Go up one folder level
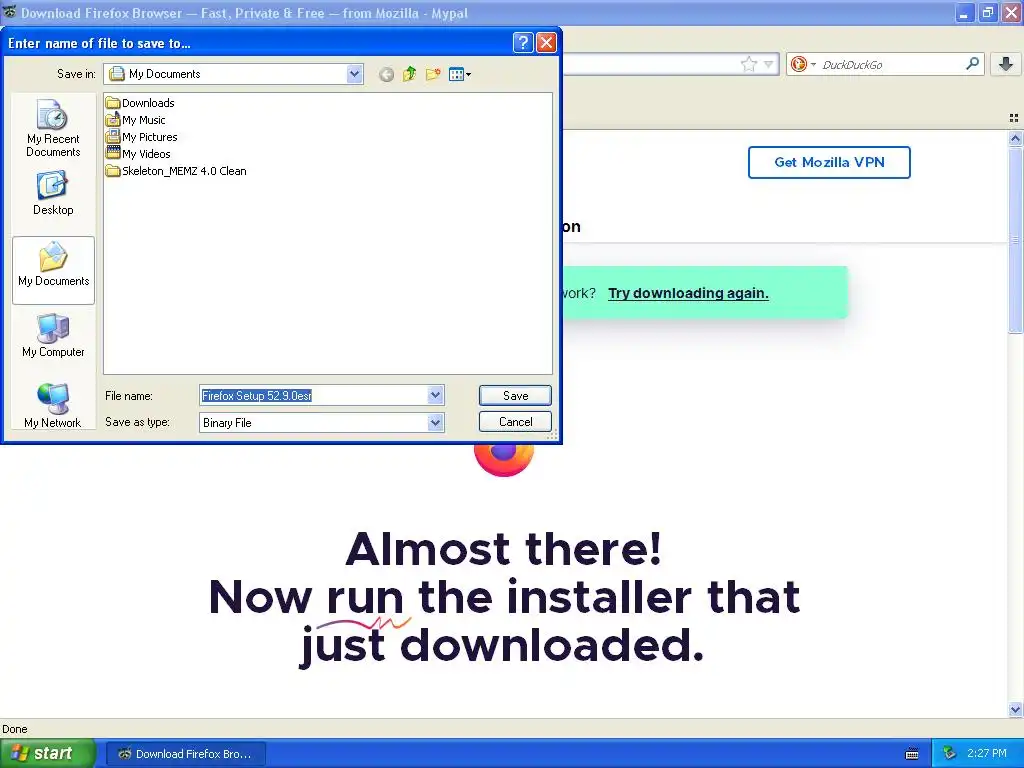Viewport: 1024px width, 768px height. click(409, 74)
